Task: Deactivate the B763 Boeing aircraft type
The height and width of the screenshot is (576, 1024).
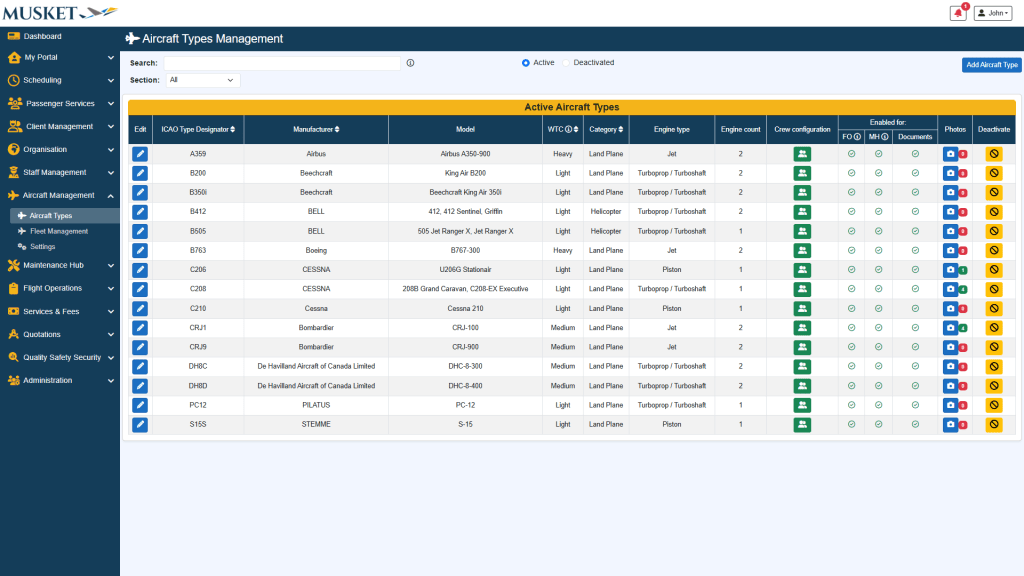Action: (x=994, y=250)
